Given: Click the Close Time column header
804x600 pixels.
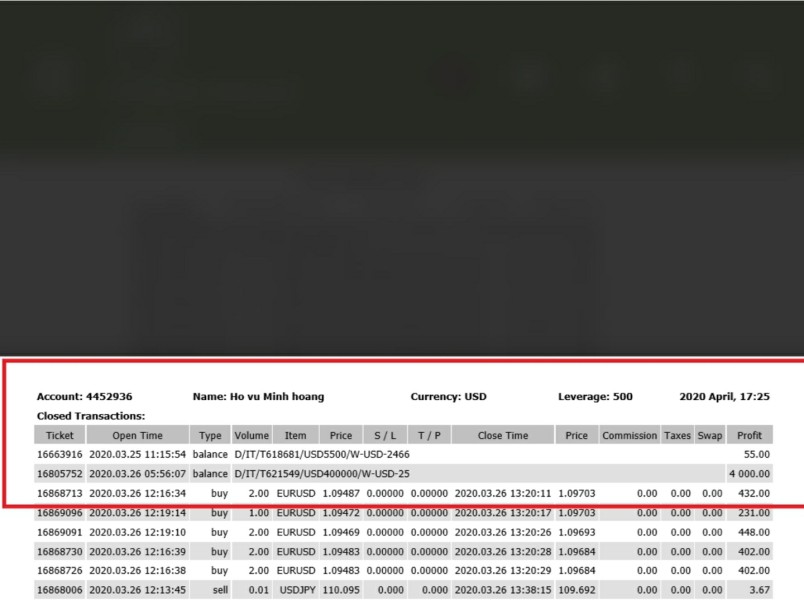Looking at the screenshot, I should 503,435.
